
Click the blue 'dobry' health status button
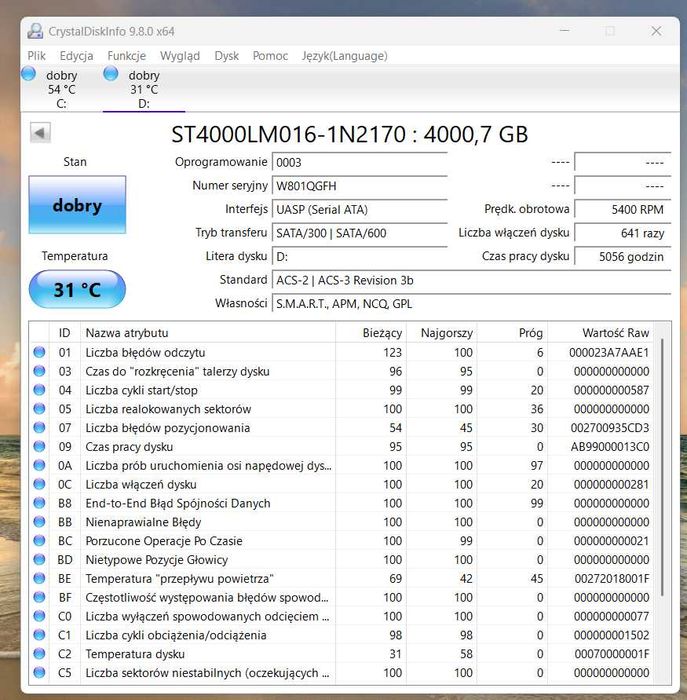tap(77, 204)
